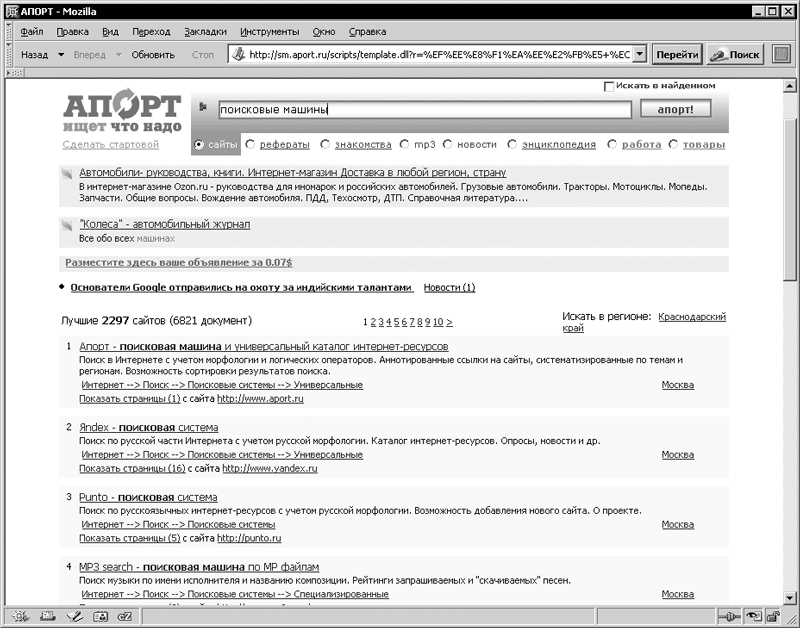The height and width of the screenshot is (628, 800).
Task: Click the security padlock icon in status bar
Action: [x=772, y=617]
